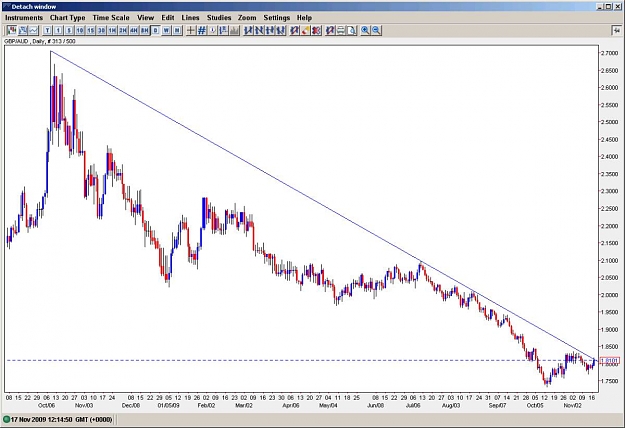The height and width of the screenshot is (428, 625).
Task: Click the Oct/06 date axis label
Action: [x=47, y=406]
